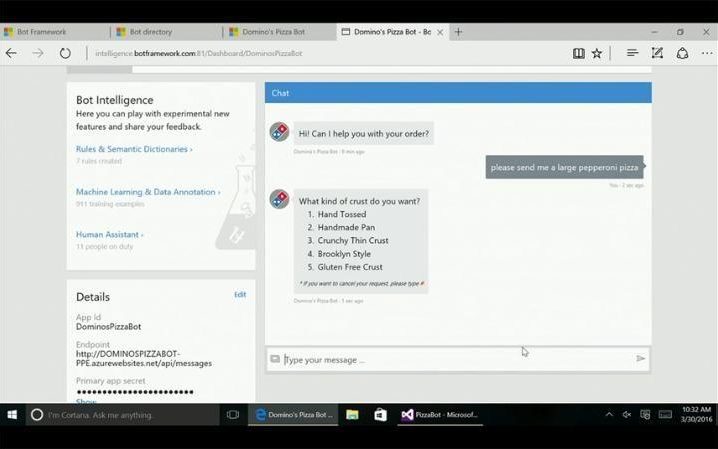
Task: Open the Hub lines icon
Action: point(632,53)
